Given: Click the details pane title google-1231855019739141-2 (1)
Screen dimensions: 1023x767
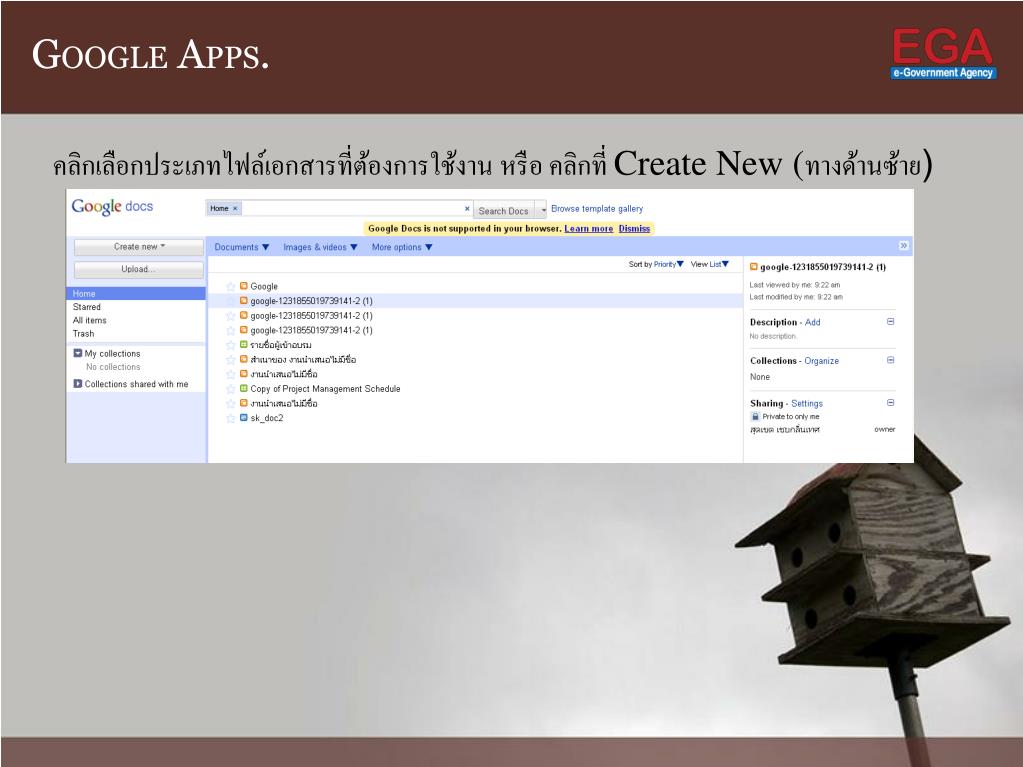Looking at the screenshot, I should tap(823, 267).
